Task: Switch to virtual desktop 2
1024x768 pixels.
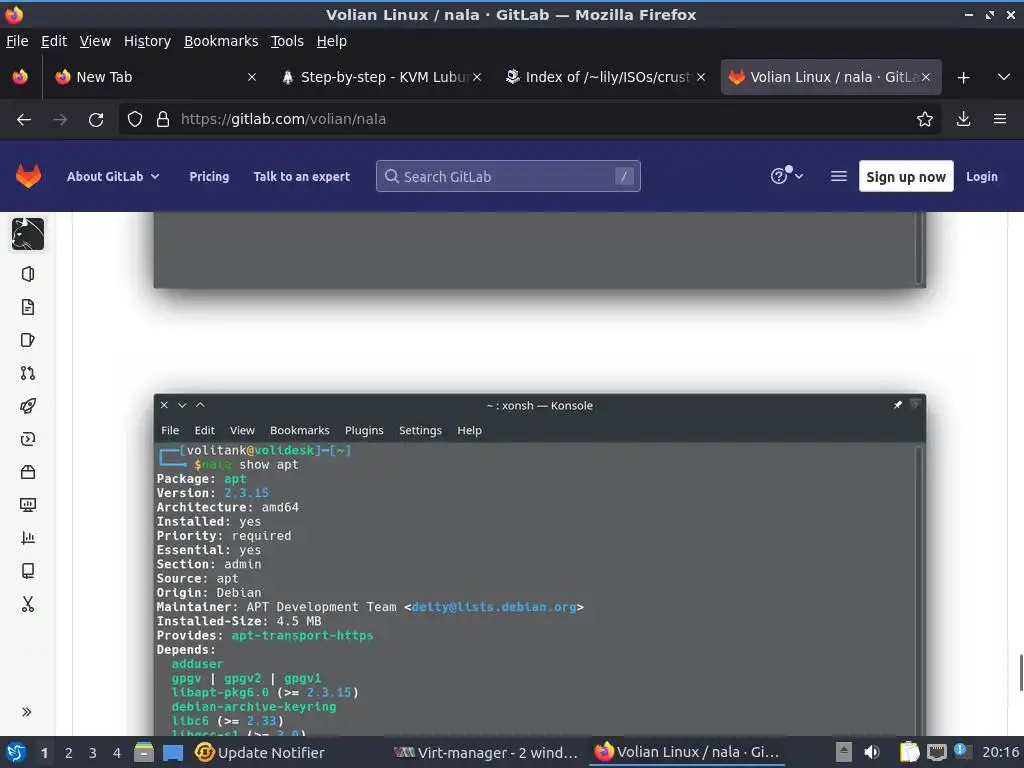Action: [69, 753]
